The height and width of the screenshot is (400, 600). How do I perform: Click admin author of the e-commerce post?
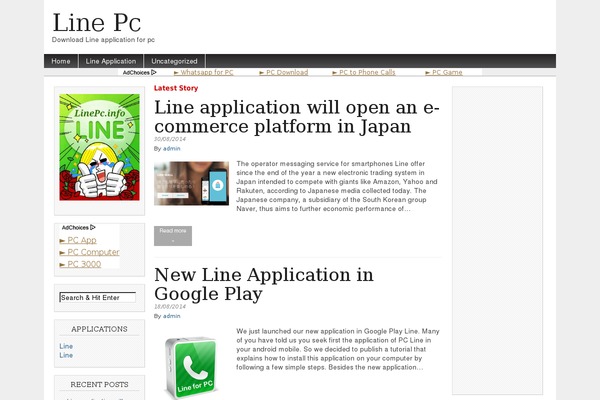click(171, 149)
